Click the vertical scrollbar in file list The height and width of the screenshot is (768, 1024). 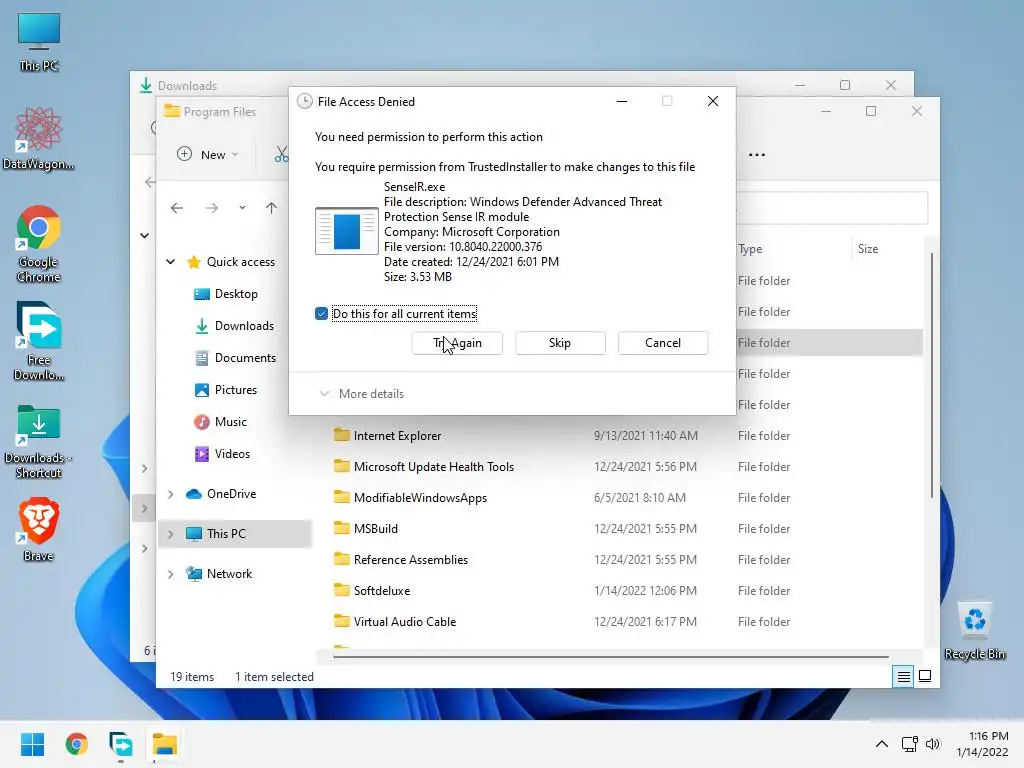(x=932, y=376)
